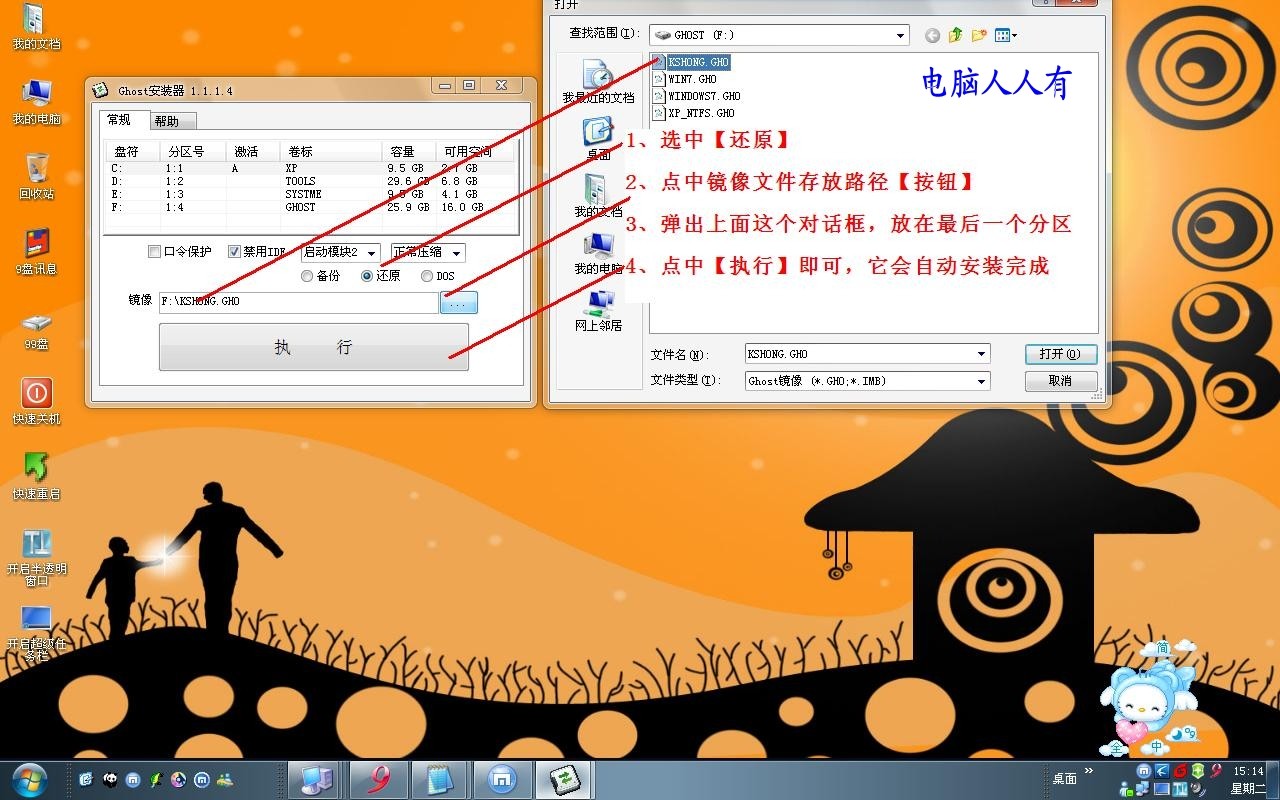1280x800 pixels.
Task: Go to 网上邻居 in places bar
Action: (x=598, y=310)
